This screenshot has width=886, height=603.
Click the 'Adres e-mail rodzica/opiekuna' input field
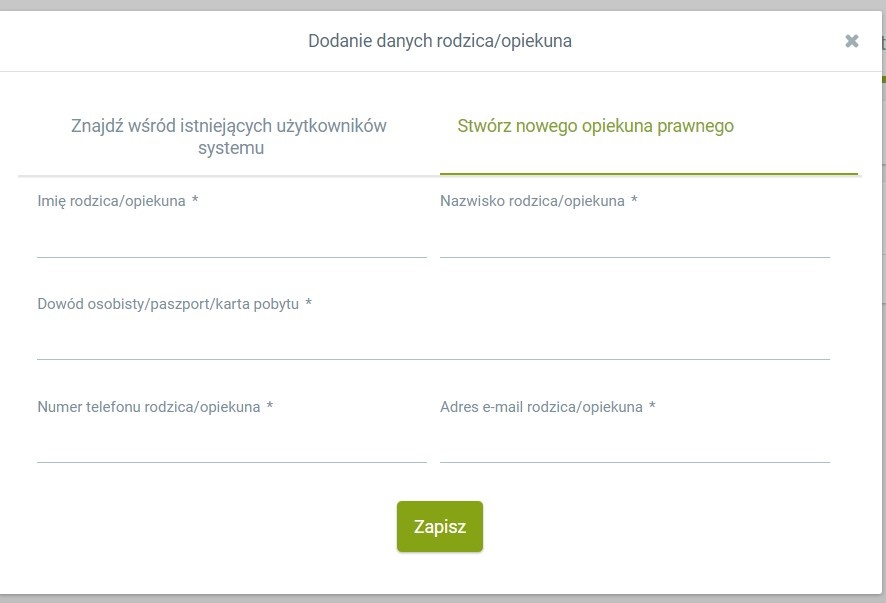pos(635,445)
